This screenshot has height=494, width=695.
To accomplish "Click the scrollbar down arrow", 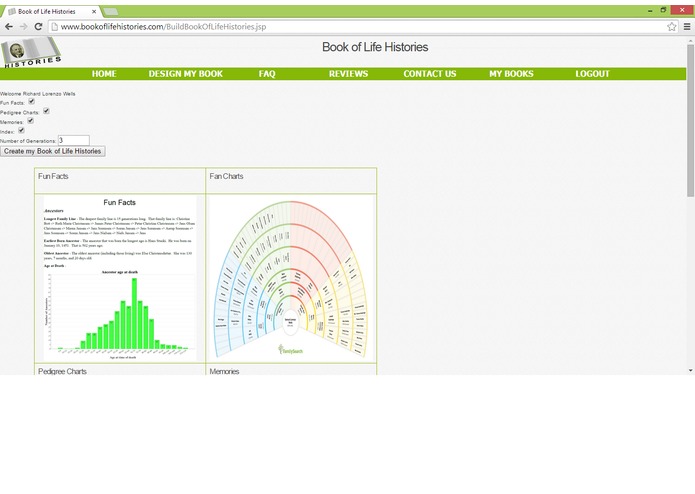I will (691, 370).
